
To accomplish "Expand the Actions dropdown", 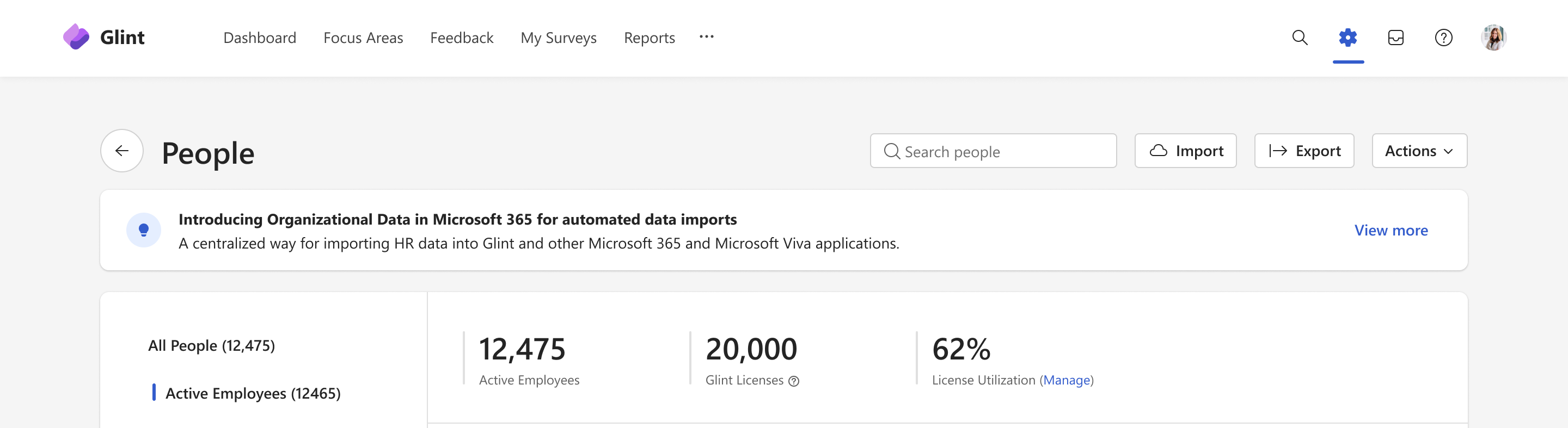I will click(x=1419, y=151).
